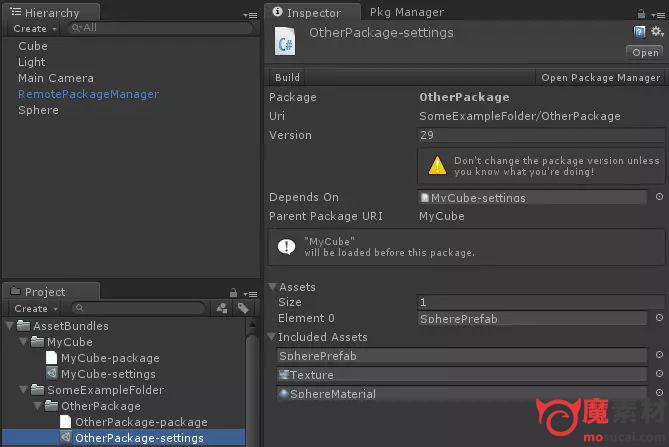Viewport: 669px width, 447px height.
Task: Collapse the OtherPackage folder
Action: pyautogui.click(x=38, y=406)
